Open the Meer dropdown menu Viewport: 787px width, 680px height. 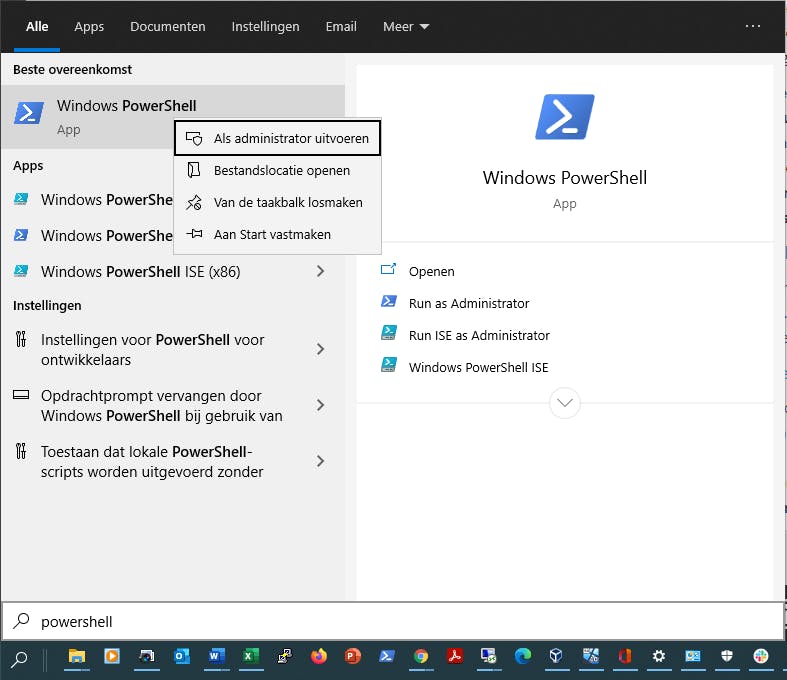pos(406,27)
